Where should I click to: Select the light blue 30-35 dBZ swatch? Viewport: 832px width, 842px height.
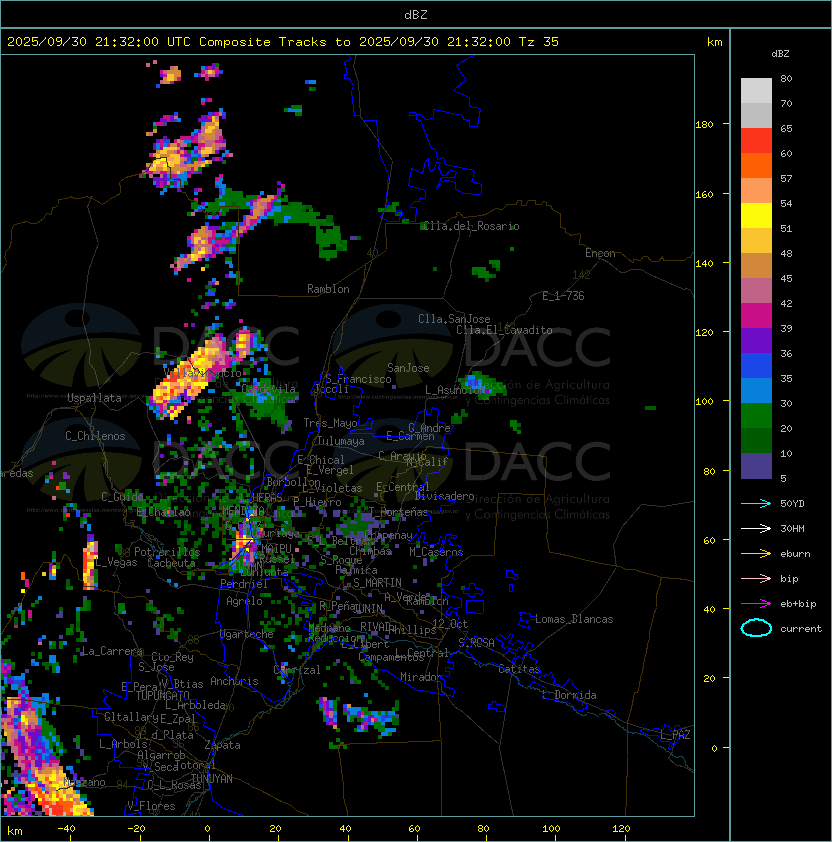[756, 390]
